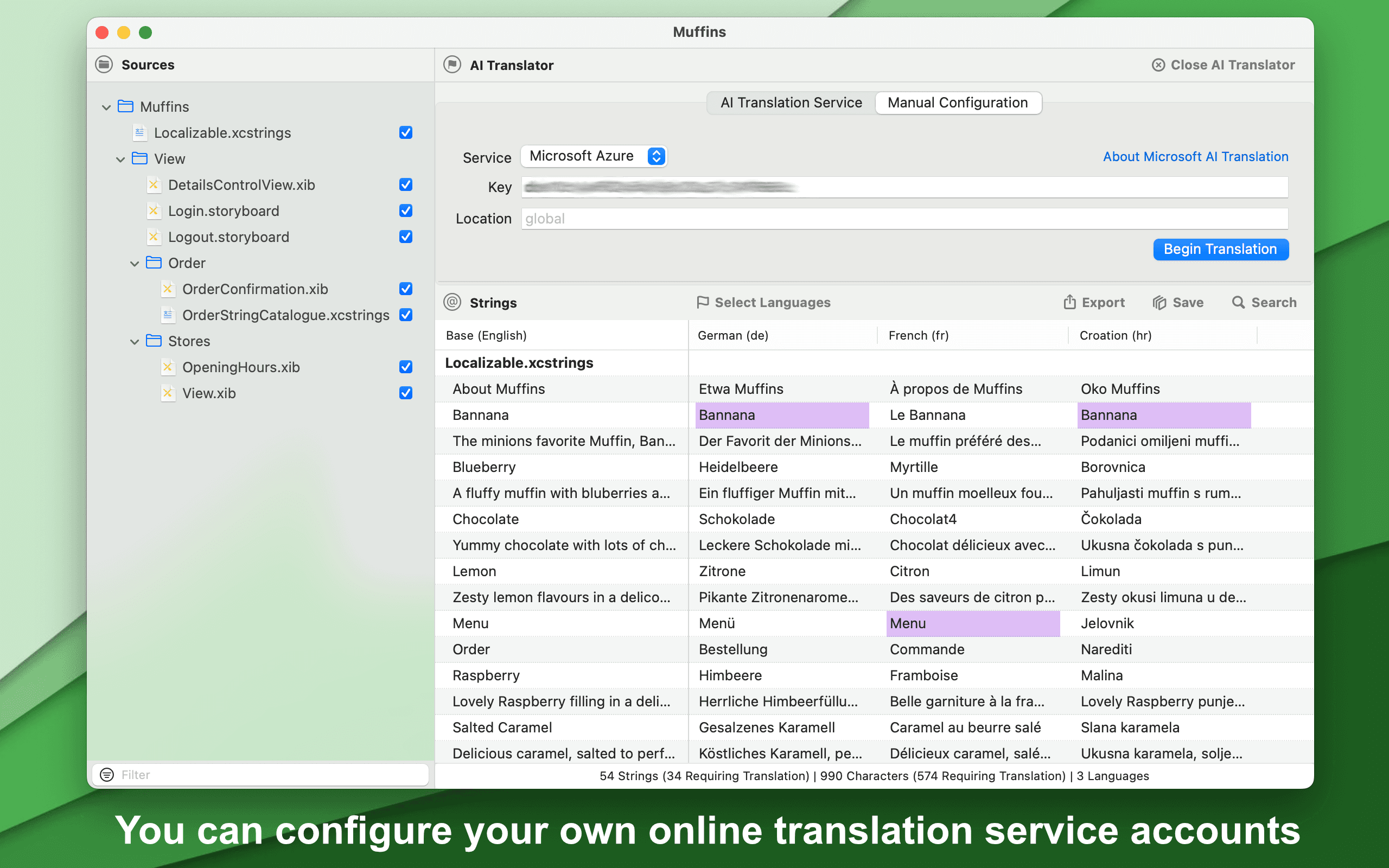Screen dimensions: 1389x868
Task: Switch to AI Translation Service tab
Action: (791, 103)
